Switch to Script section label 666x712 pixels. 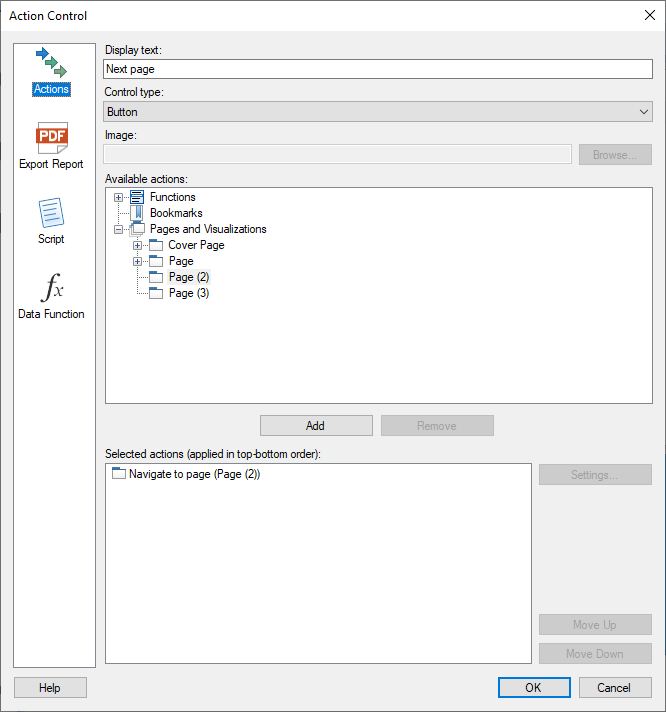(x=51, y=239)
